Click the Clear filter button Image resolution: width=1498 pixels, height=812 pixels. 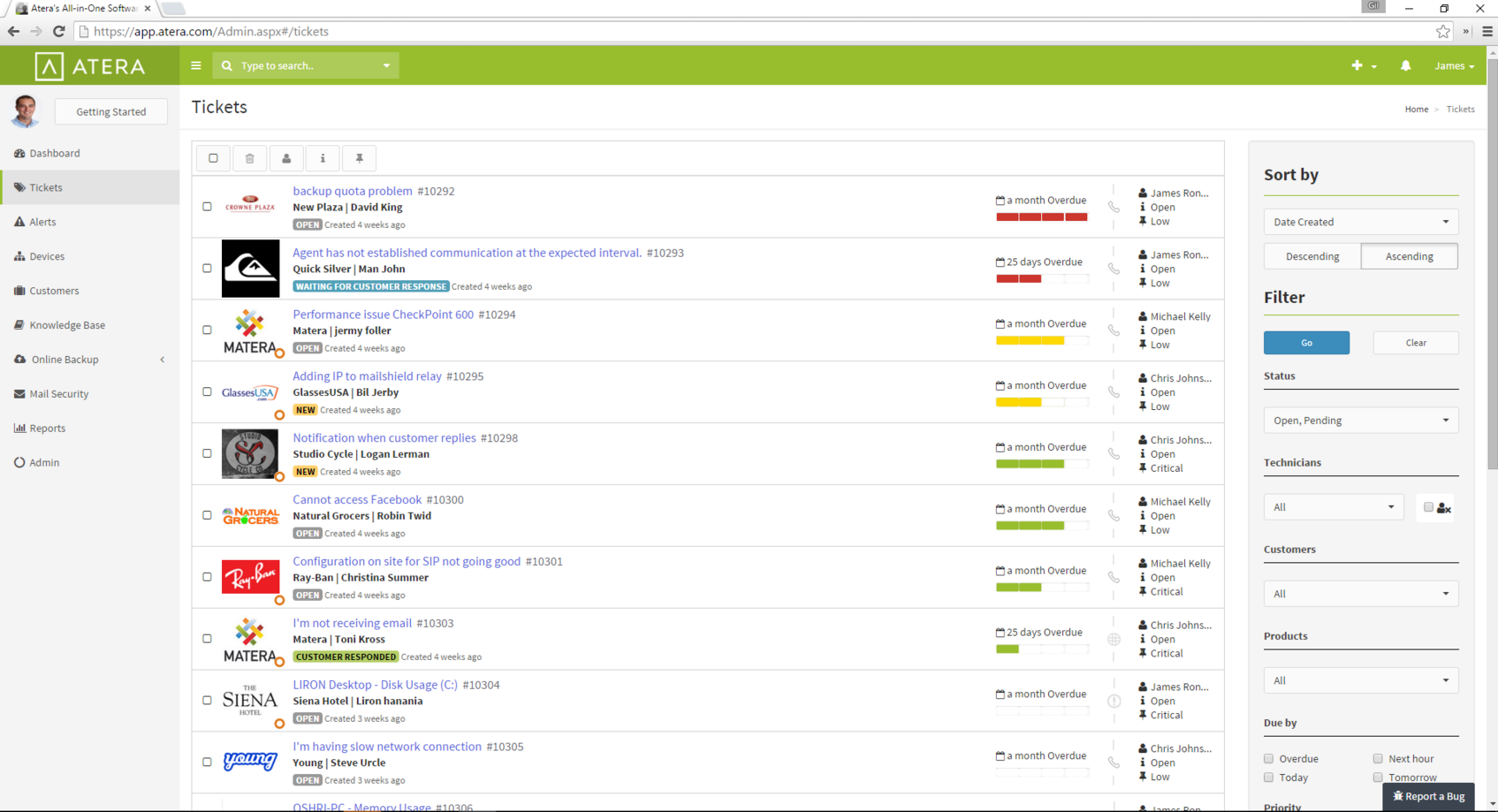[x=1416, y=343]
